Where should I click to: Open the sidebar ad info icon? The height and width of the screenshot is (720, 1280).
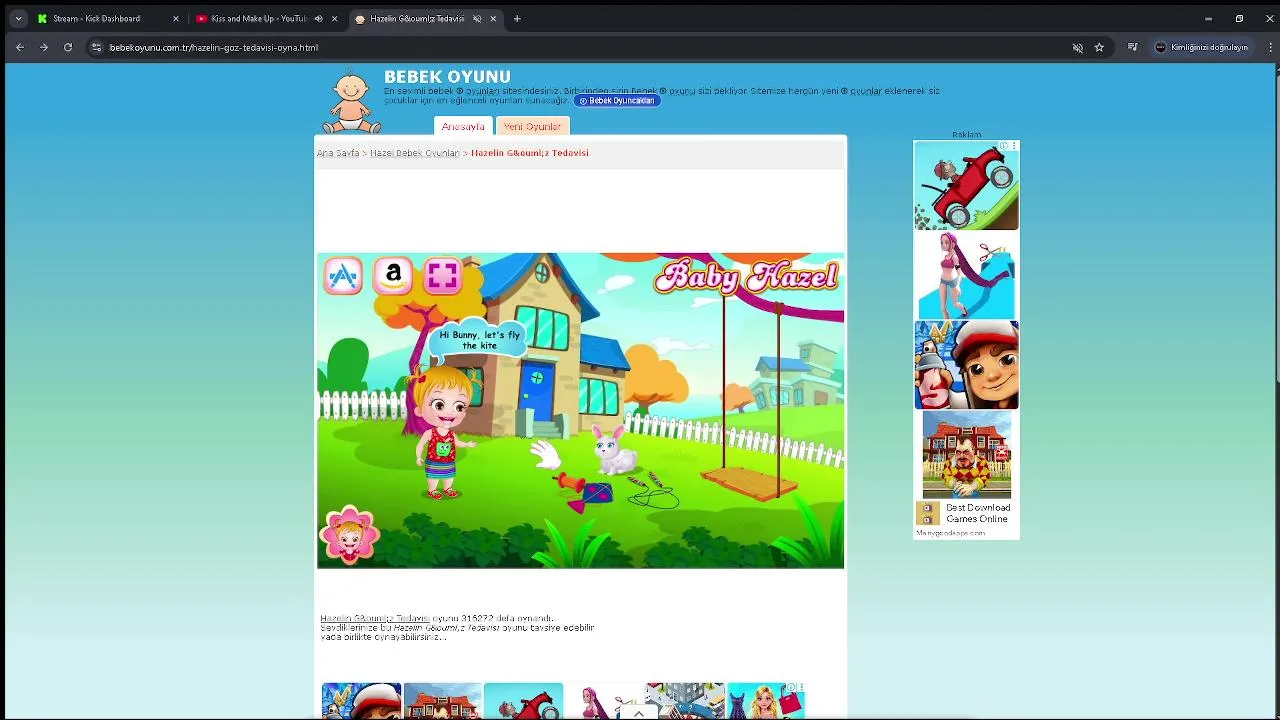[1005, 146]
